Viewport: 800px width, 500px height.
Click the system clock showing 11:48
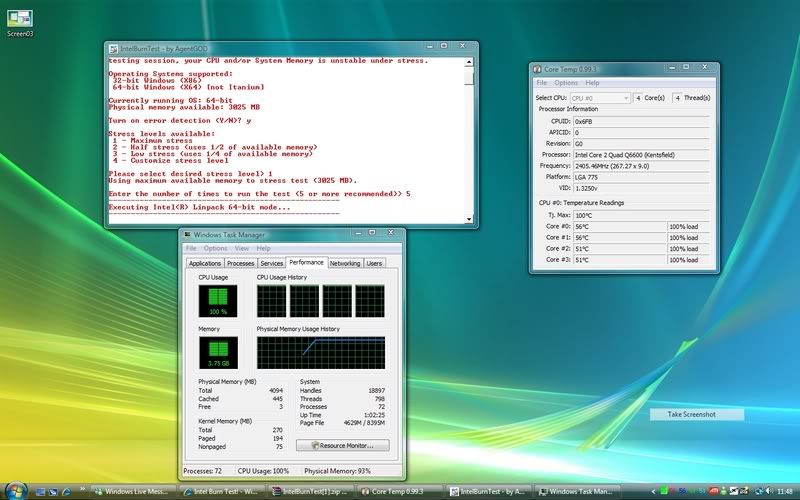785,492
